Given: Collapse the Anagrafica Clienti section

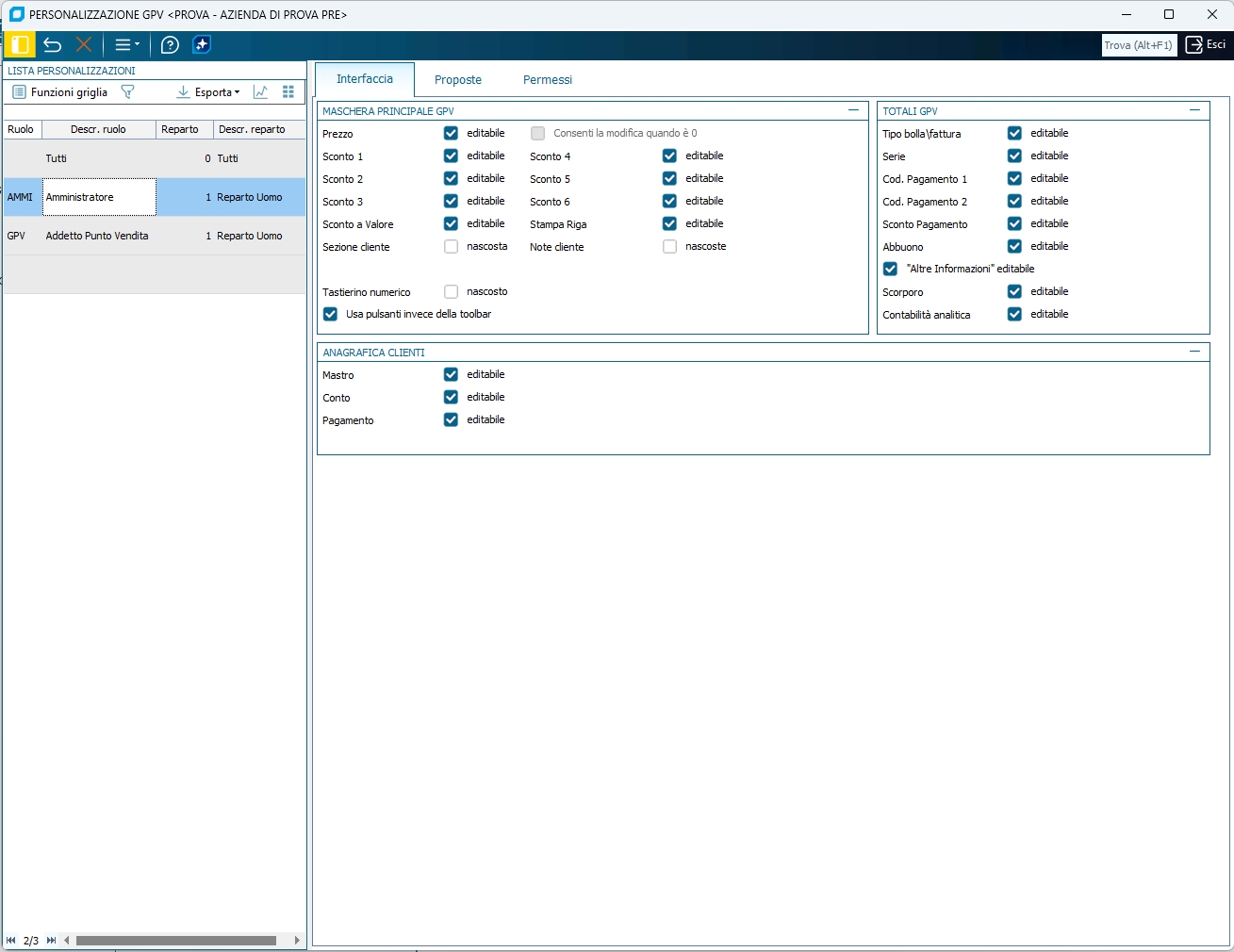Looking at the screenshot, I should (1194, 352).
